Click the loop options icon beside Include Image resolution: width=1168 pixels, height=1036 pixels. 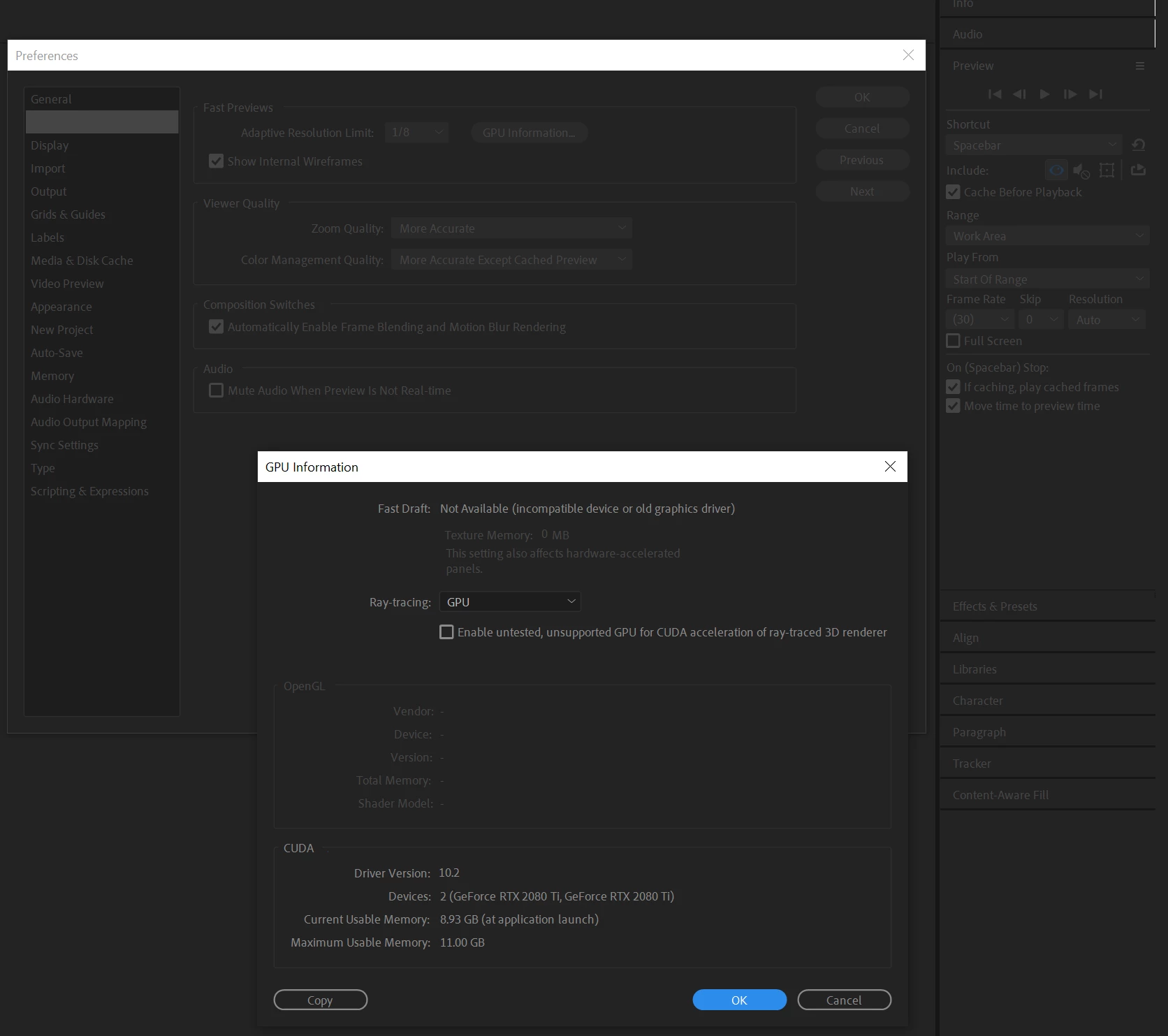(1138, 170)
